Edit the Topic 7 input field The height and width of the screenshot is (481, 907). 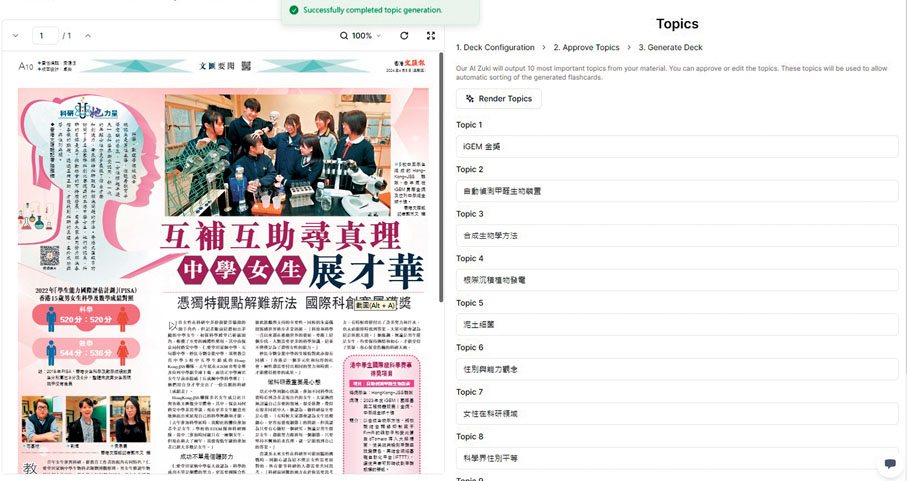(x=677, y=414)
